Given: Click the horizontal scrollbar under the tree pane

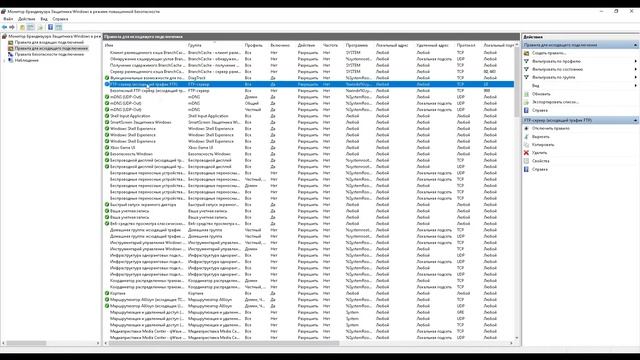Looking at the screenshot, I should [26, 343].
